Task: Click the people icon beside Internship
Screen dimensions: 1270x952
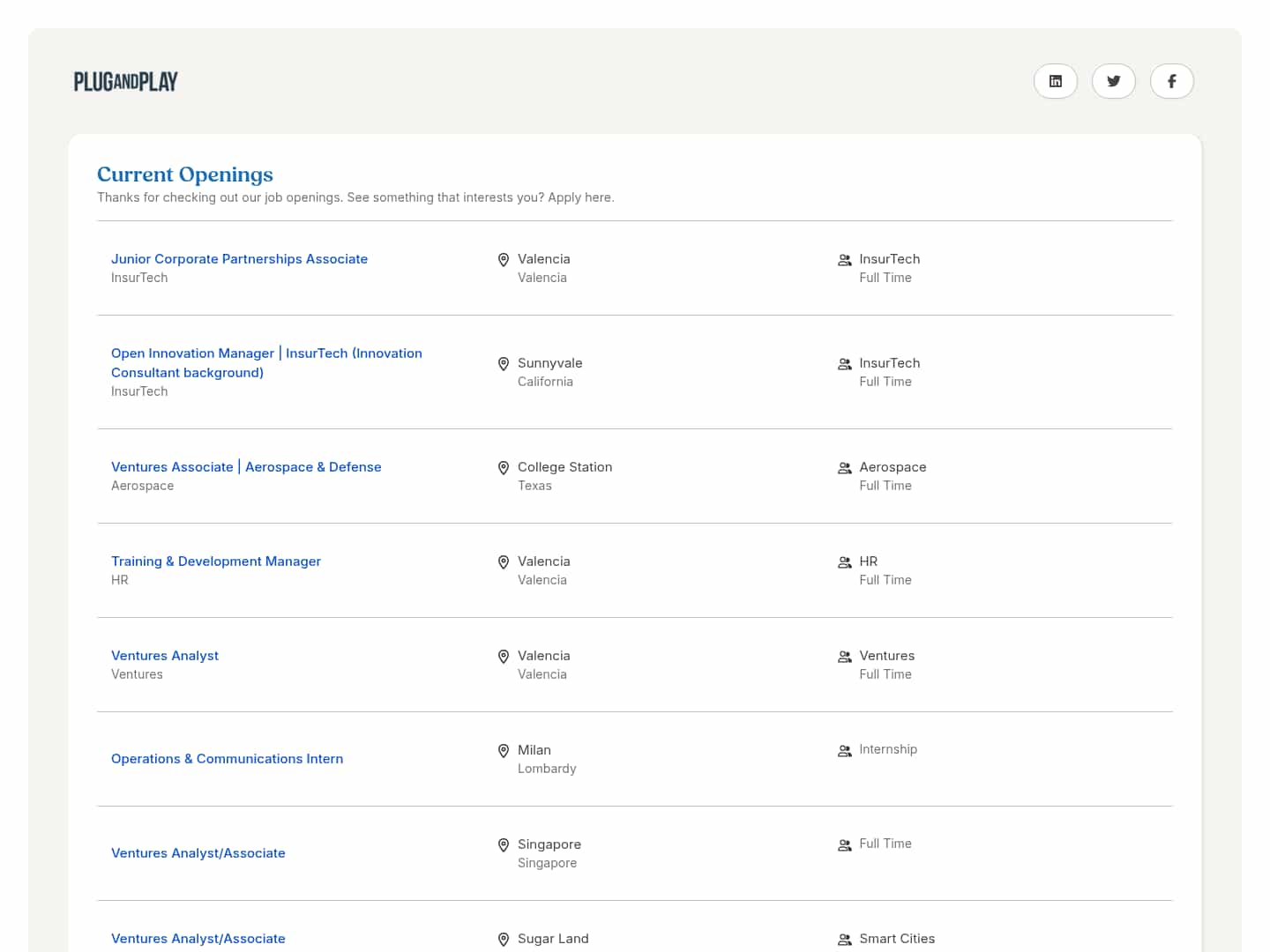Action: [x=844, y=751]
